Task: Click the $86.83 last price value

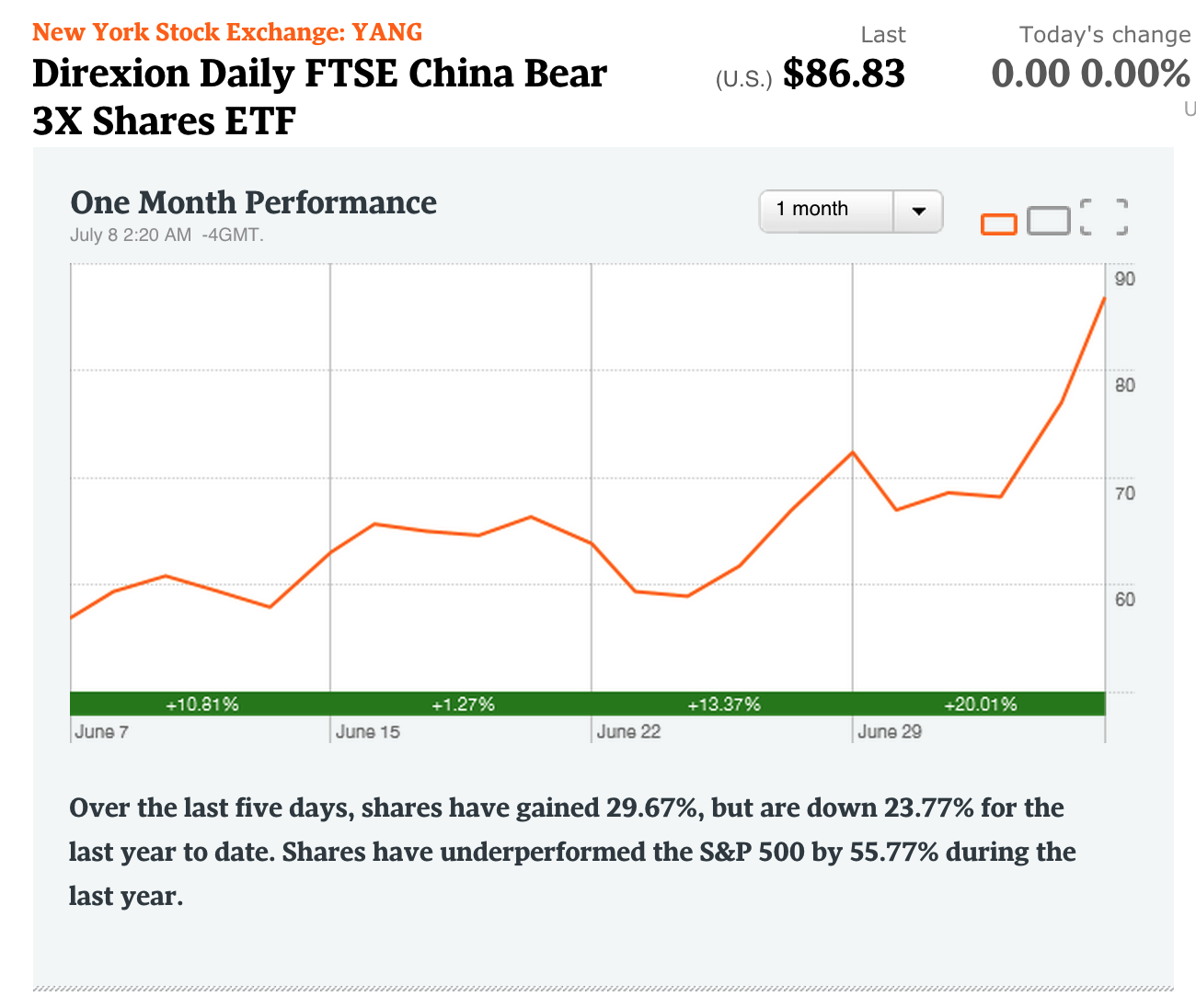Action: pos(844,74)
